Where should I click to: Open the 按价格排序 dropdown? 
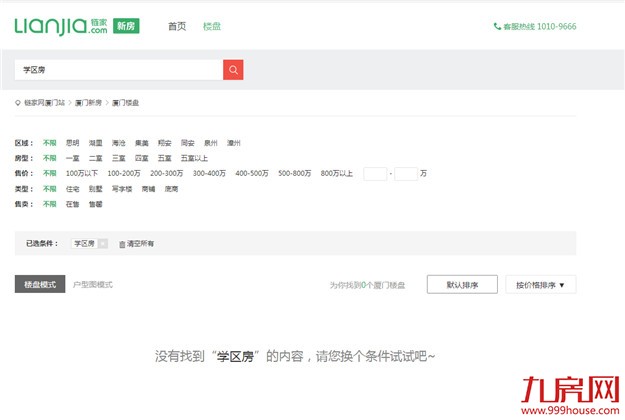tap(540, 285)
